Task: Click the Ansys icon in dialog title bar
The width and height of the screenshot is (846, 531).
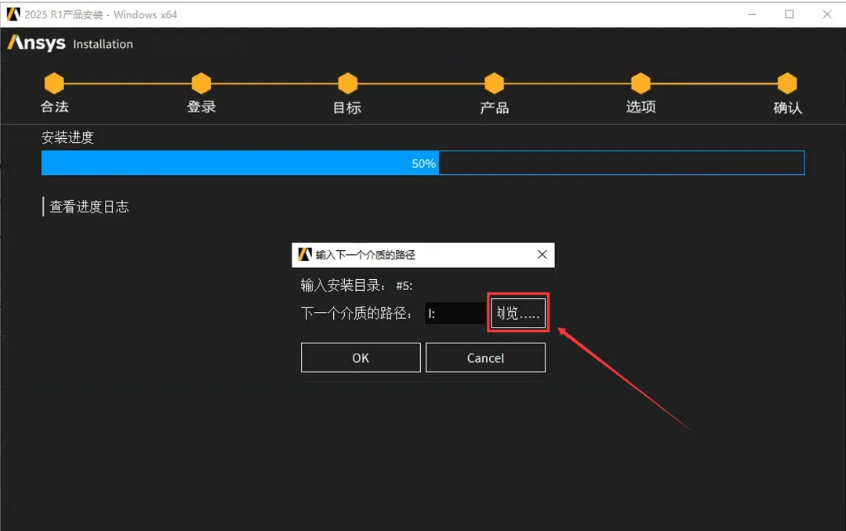Action: click(x=305, y=254)
